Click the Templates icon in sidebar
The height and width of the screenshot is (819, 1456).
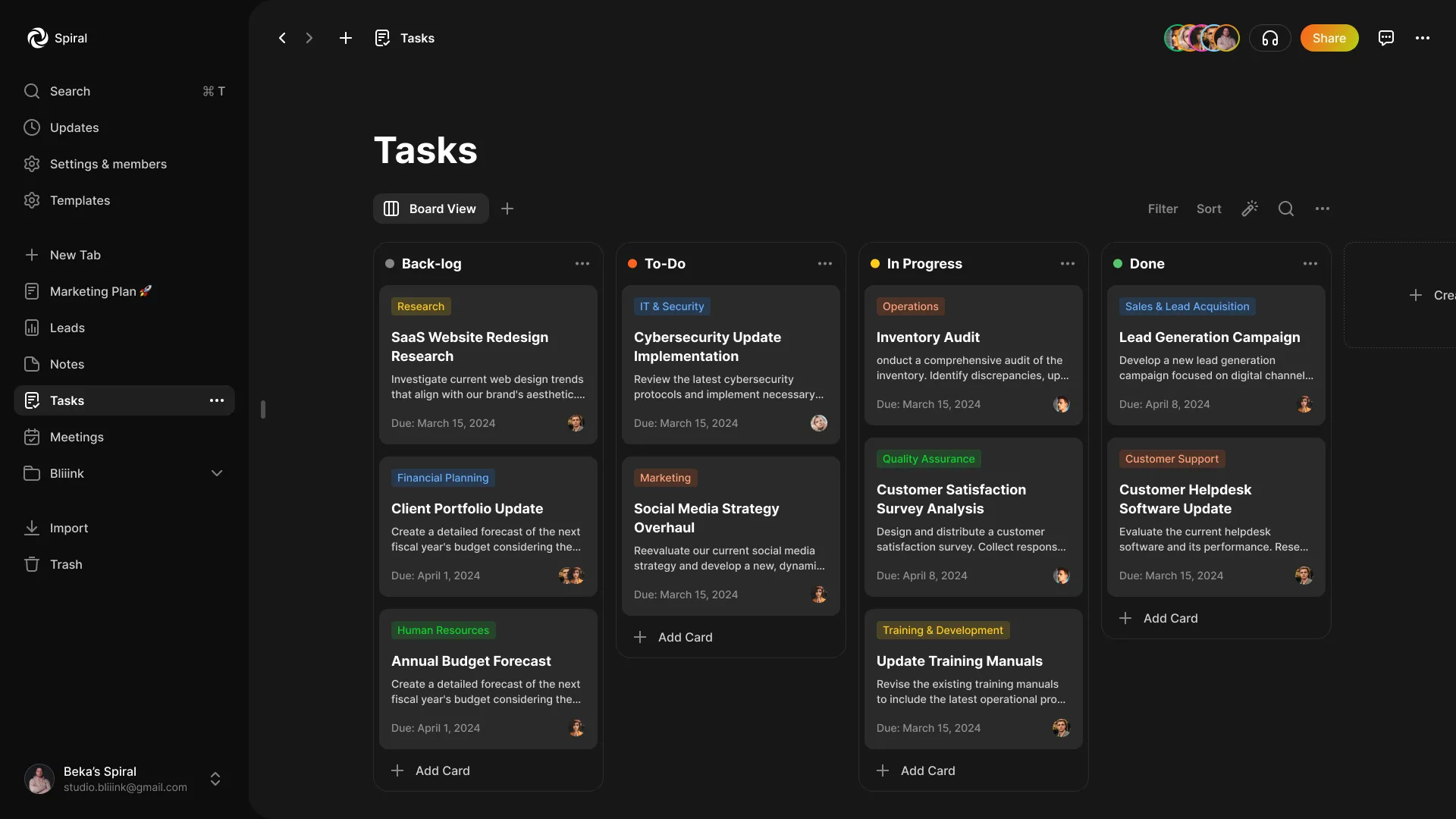[32, 200]
